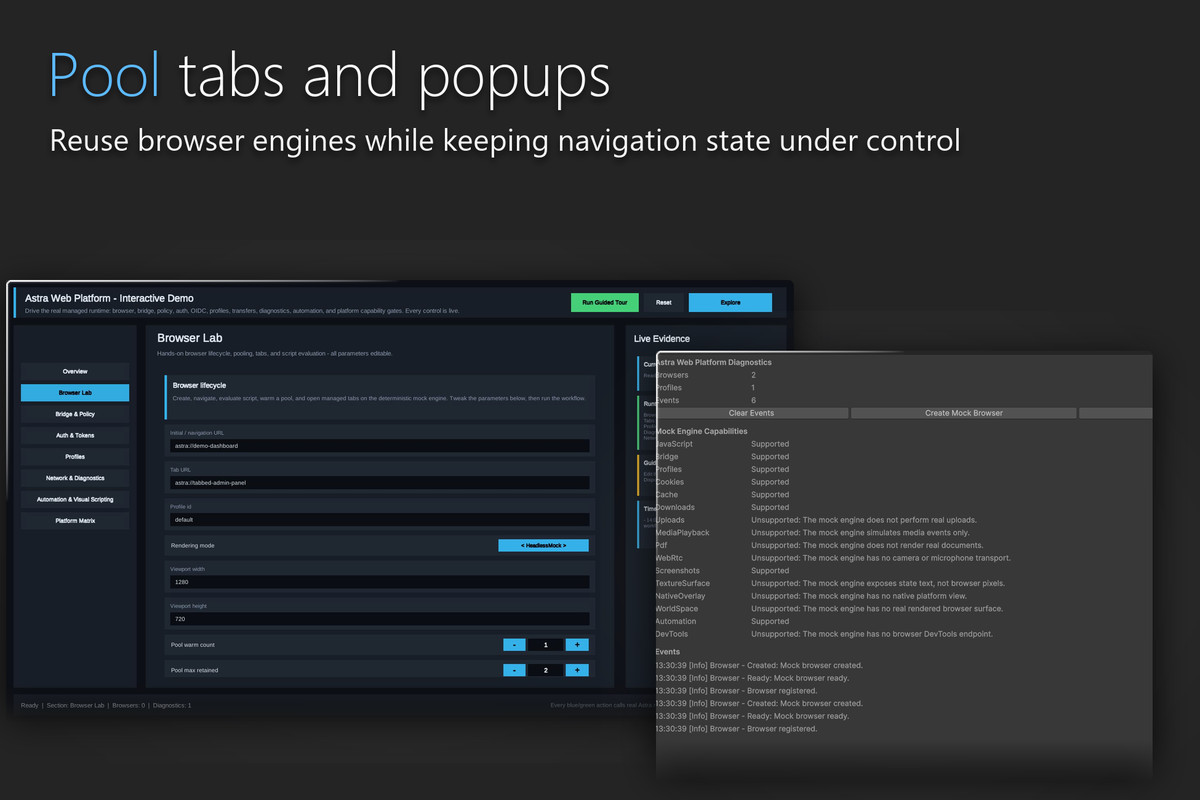Viewport: 1200px width, 800px height.
Task: Click Clear Events in the Diagnostics window
Action: tap(751, 413)
